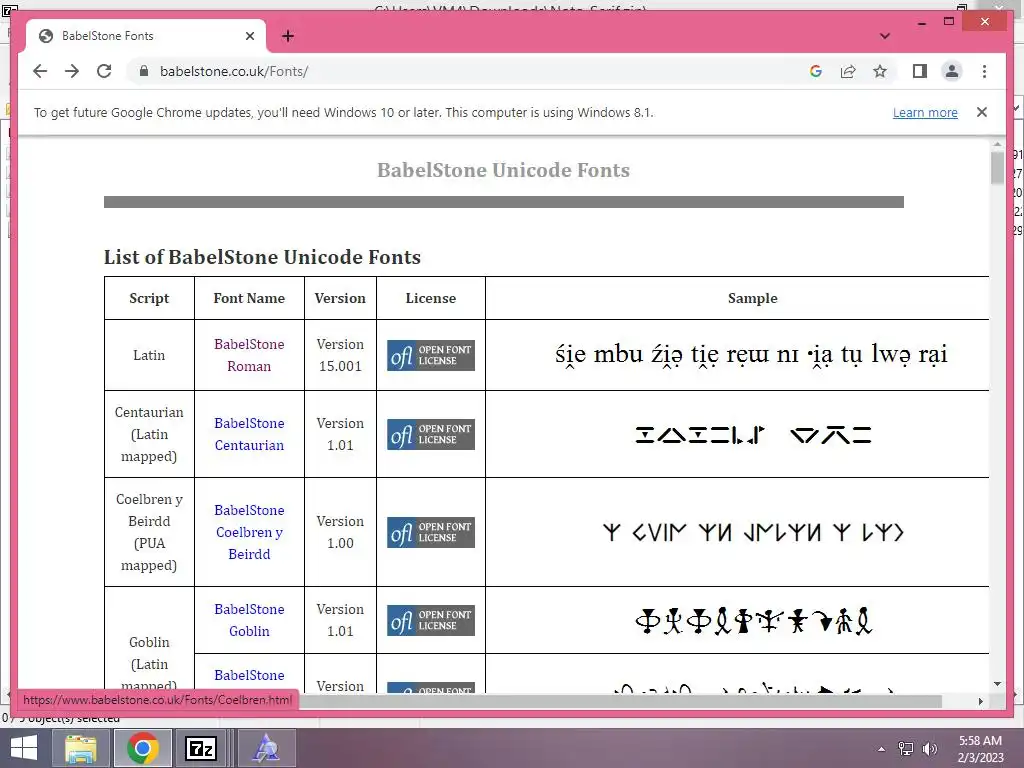Open File Explorer from the taskbar
This screenshot has height=768, width=1024.
pos(80,748)
